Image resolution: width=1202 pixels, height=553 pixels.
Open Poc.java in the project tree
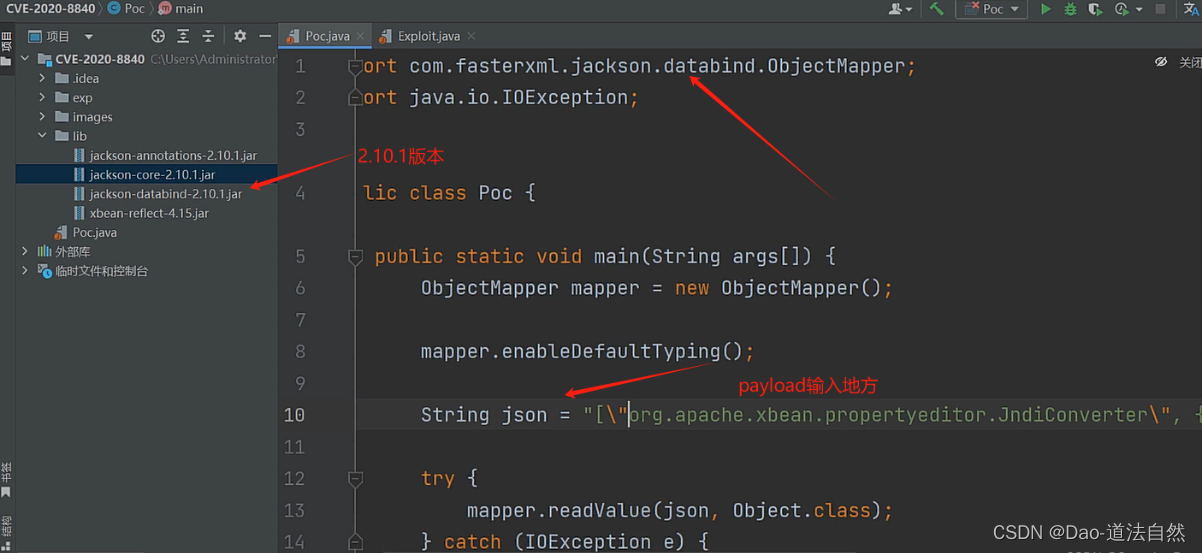tap(95, 232)
